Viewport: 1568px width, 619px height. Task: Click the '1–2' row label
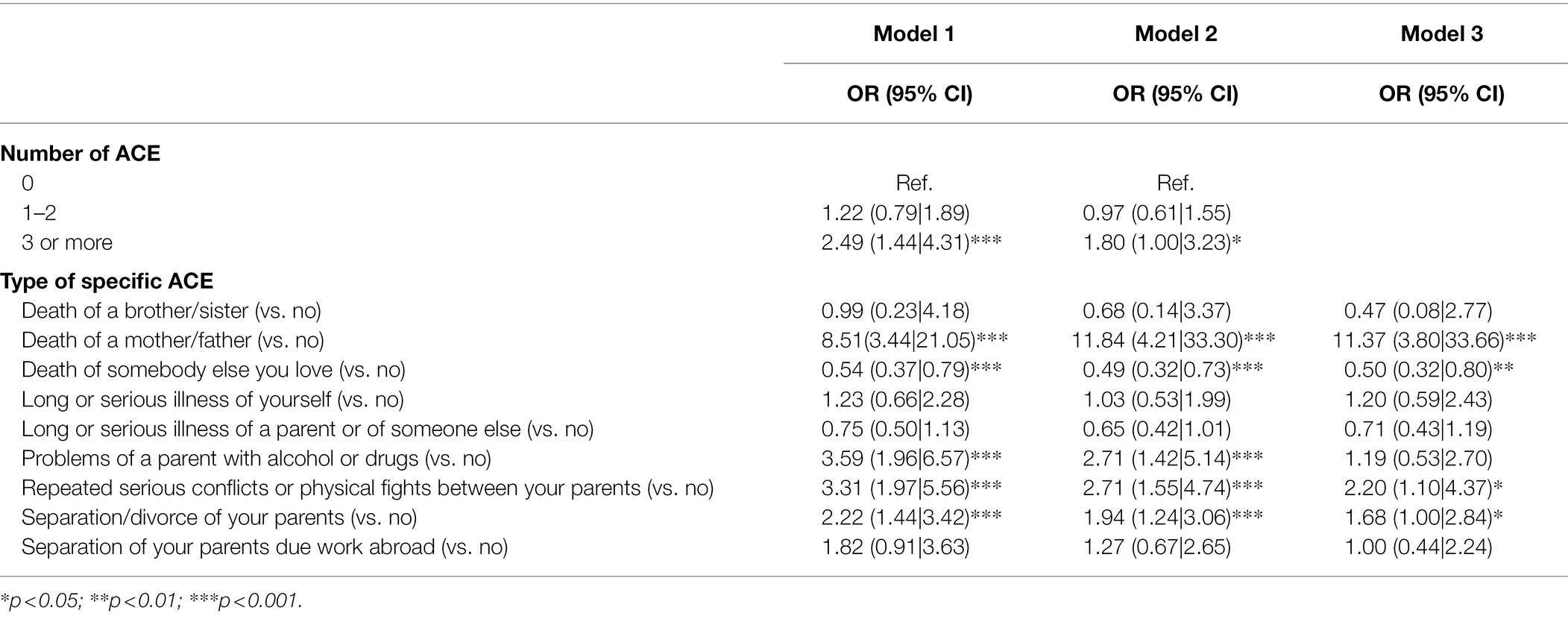pyautogui.click(x=39, y=213)
